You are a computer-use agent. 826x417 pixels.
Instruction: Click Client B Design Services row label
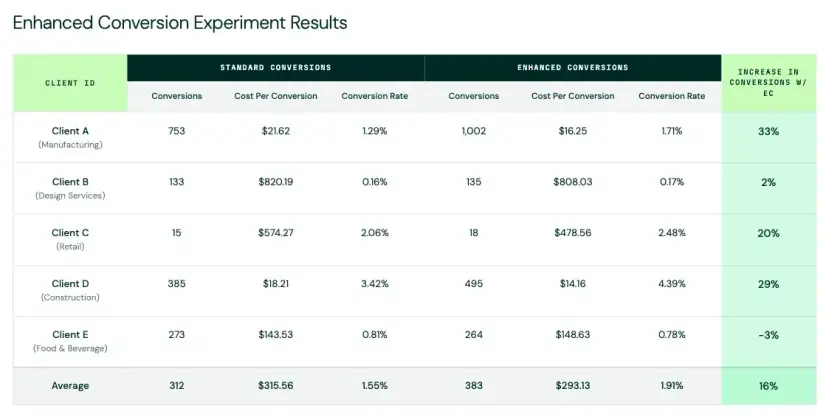tap(70, 188)
